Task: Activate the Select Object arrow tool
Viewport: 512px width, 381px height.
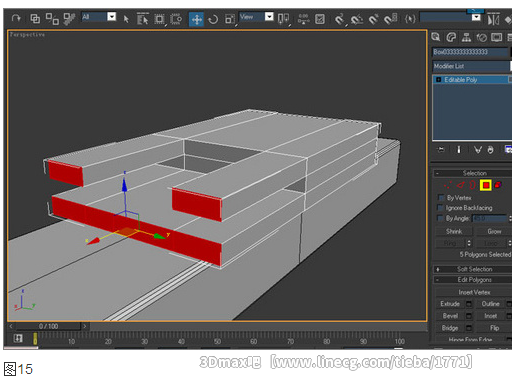Action: tap(126, 19)
